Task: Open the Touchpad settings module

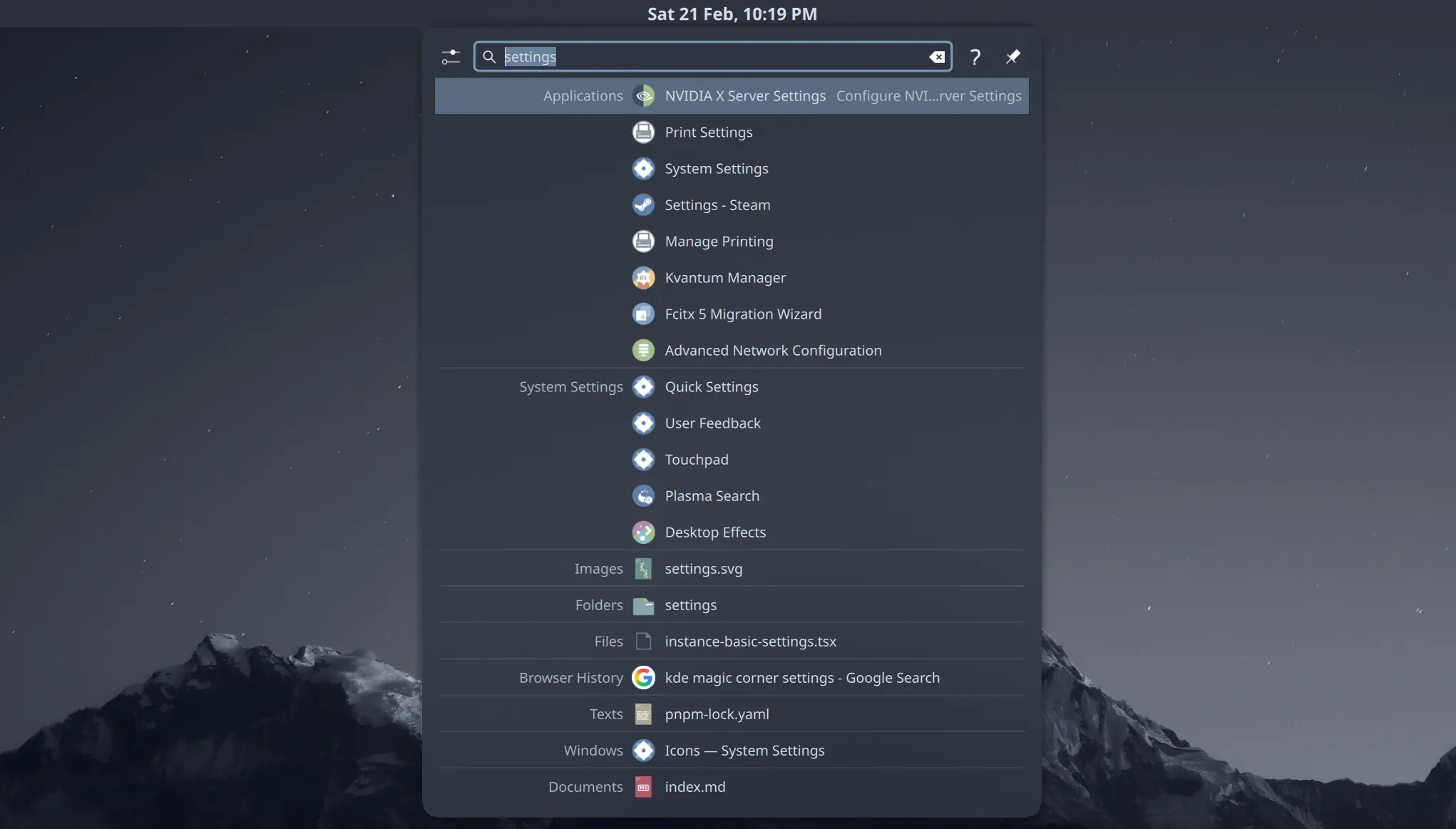Action: coord(696,460)
